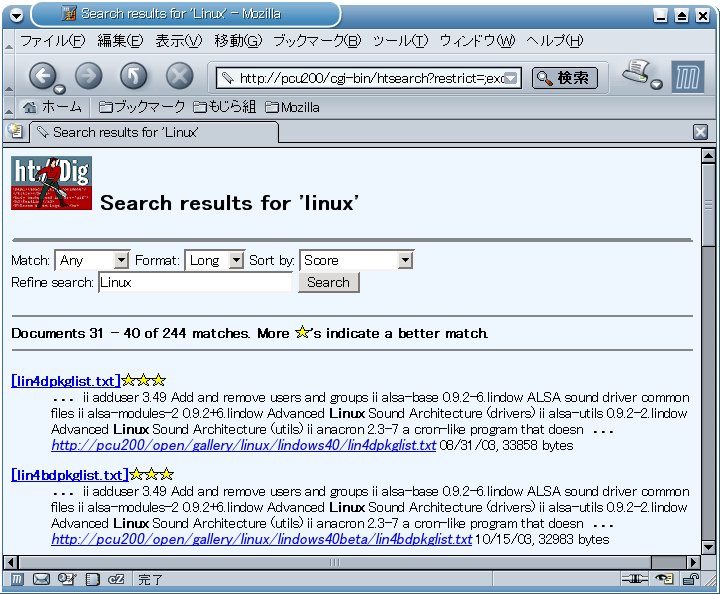
Task: Open the Sort by Score dropdown
Action: click(356, 260)
